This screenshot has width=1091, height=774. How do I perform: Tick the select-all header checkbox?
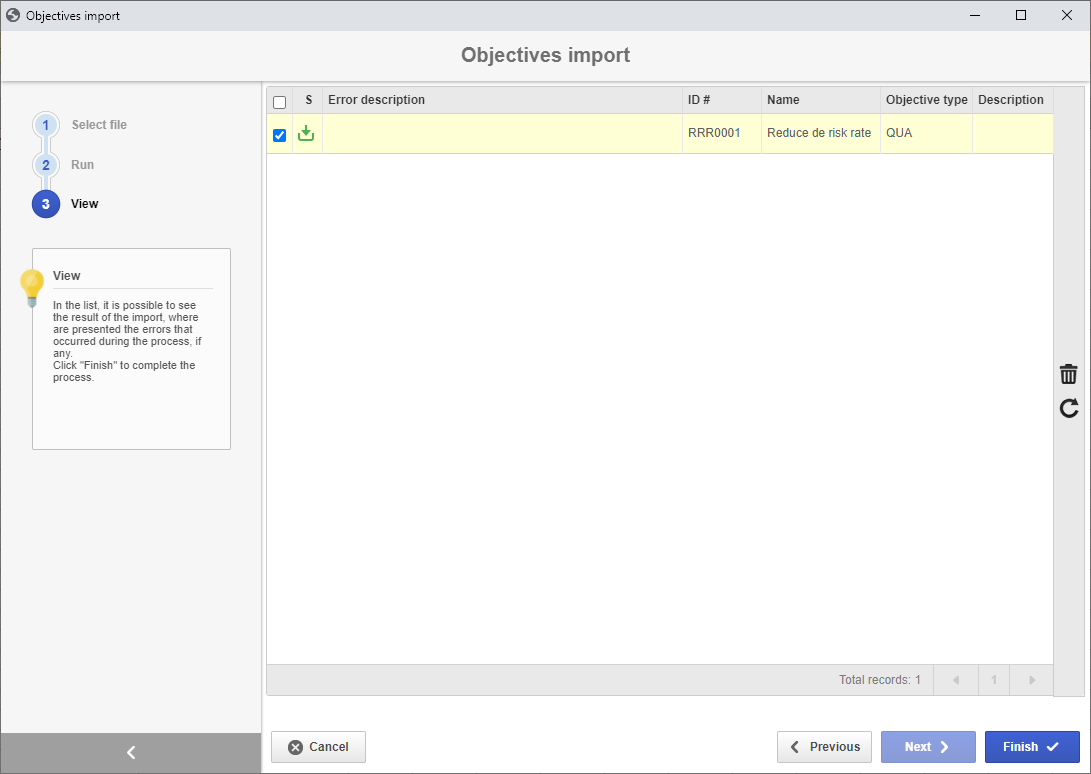click(x=280, y=102)
